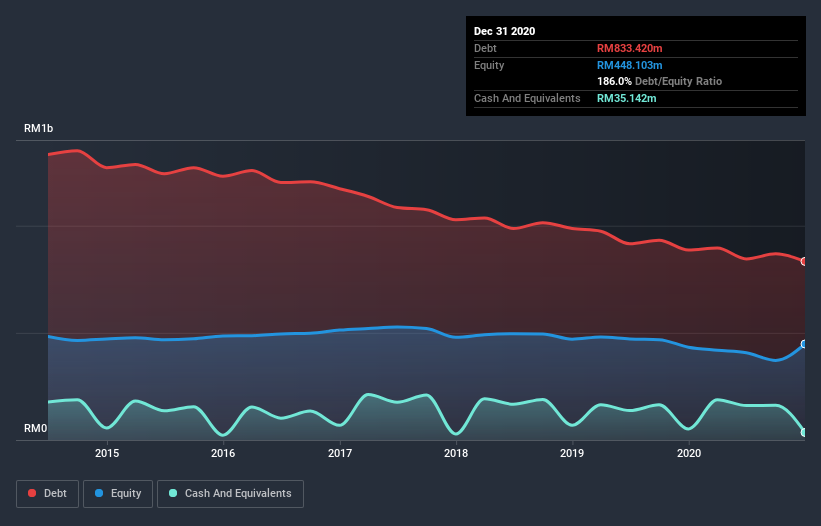Click the Dec 31 2020 tooltip date

tap(504, 31)
